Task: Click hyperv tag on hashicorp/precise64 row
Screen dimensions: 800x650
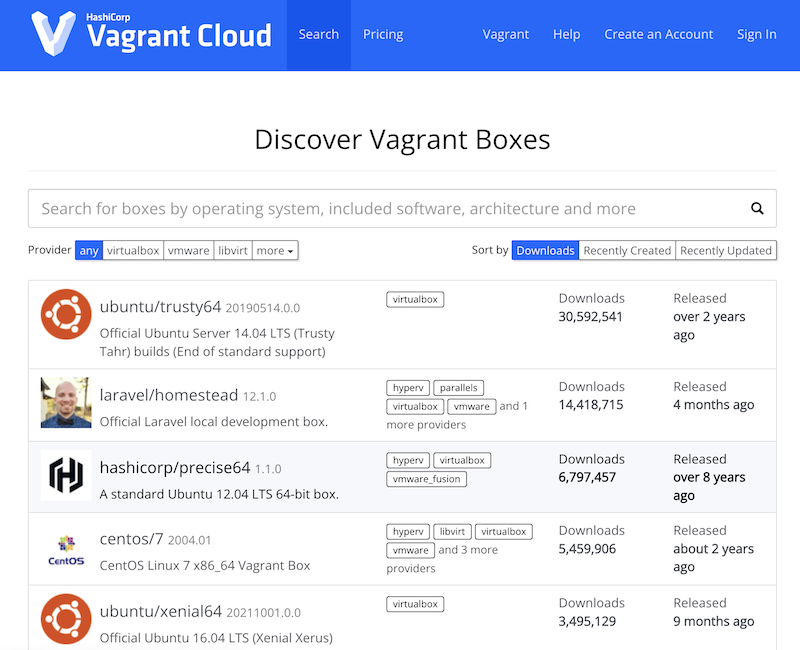Action: pyautogui.click(x=408, y=460)
